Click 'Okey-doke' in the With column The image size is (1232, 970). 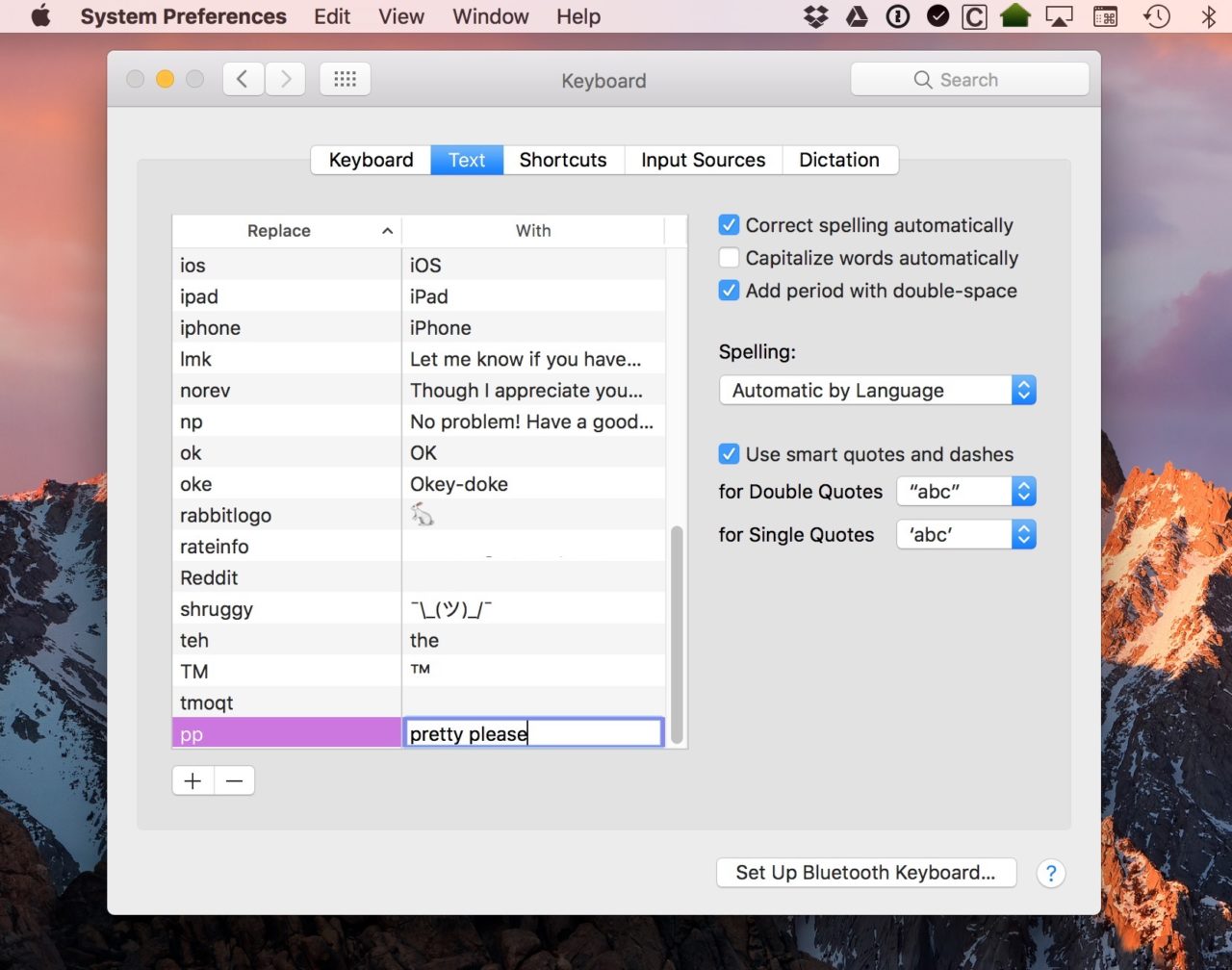[459, 484]
